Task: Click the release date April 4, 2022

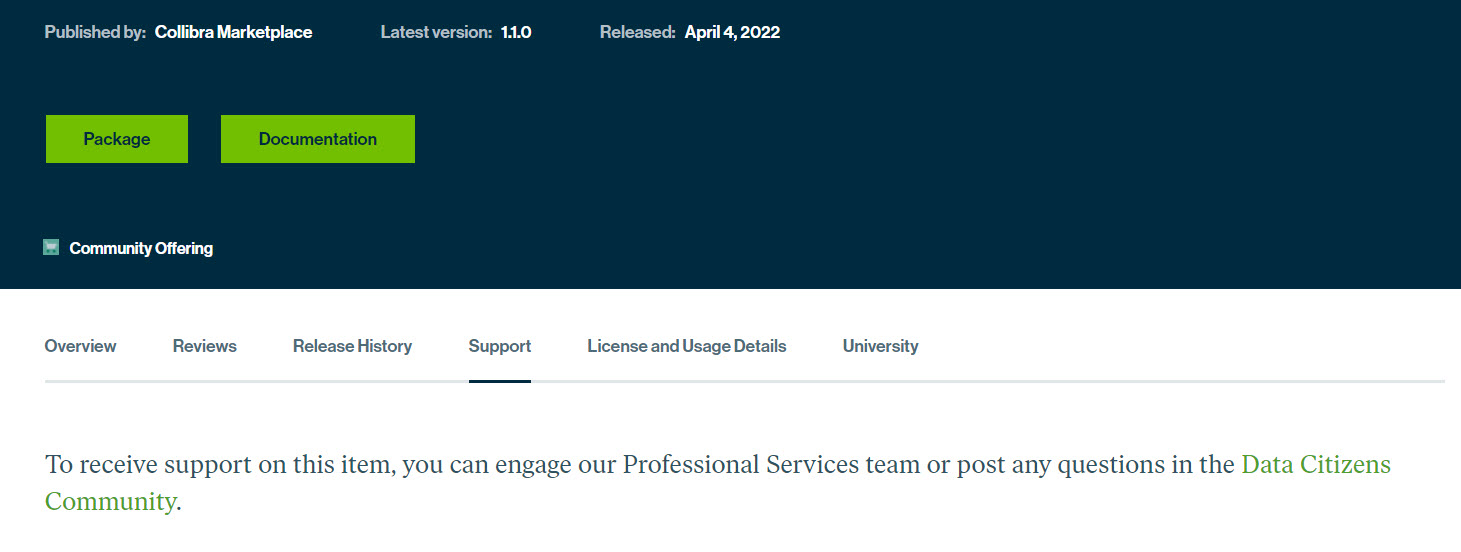Action: pos(732,32)
